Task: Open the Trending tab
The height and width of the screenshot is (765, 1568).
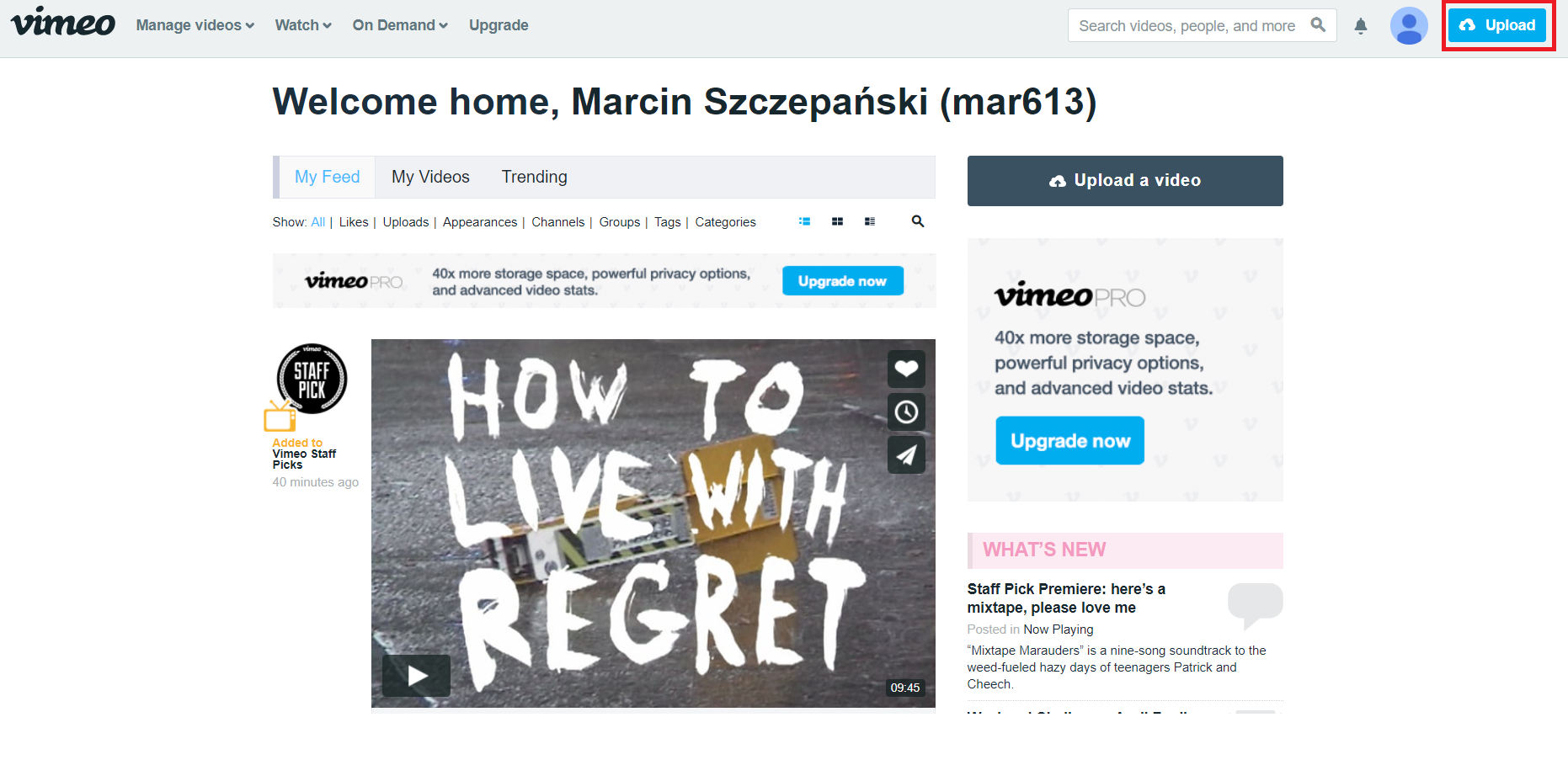Action: point(535,177)
